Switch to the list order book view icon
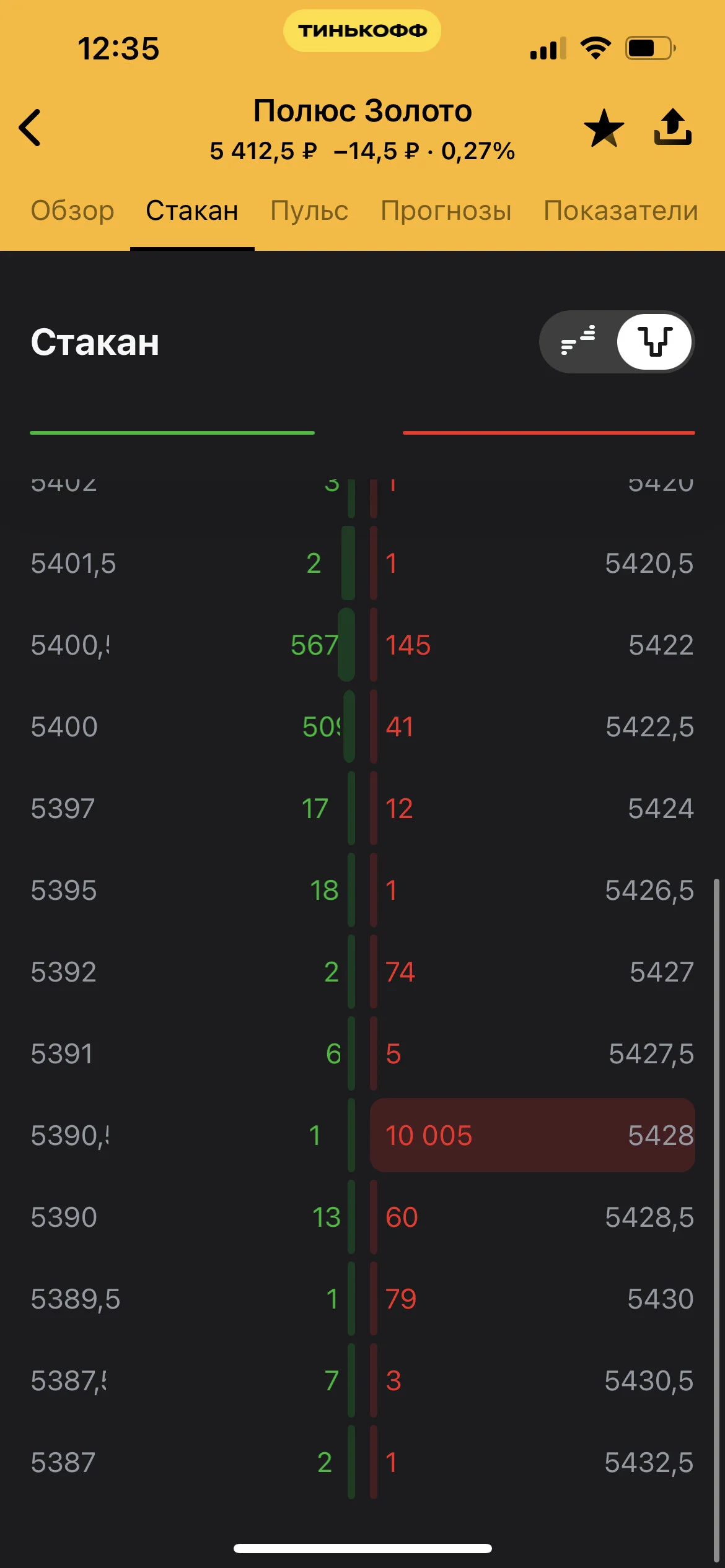725x1568 pixels. coord(578,341)
